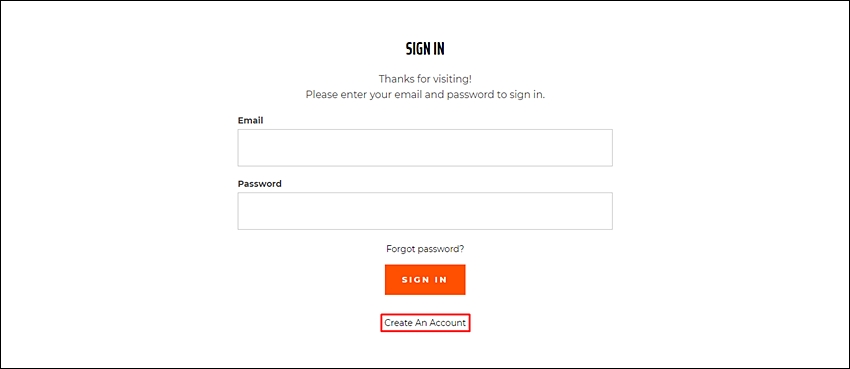Viewport: 850px width, 369px height.
Task: Start password recovery via Forgot password?
Action: click(425, 249)
